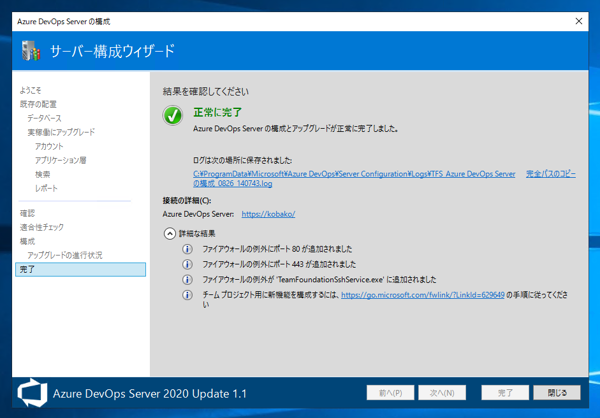
Task: Click the green success checkmark icon
Action: pos(173,115)
